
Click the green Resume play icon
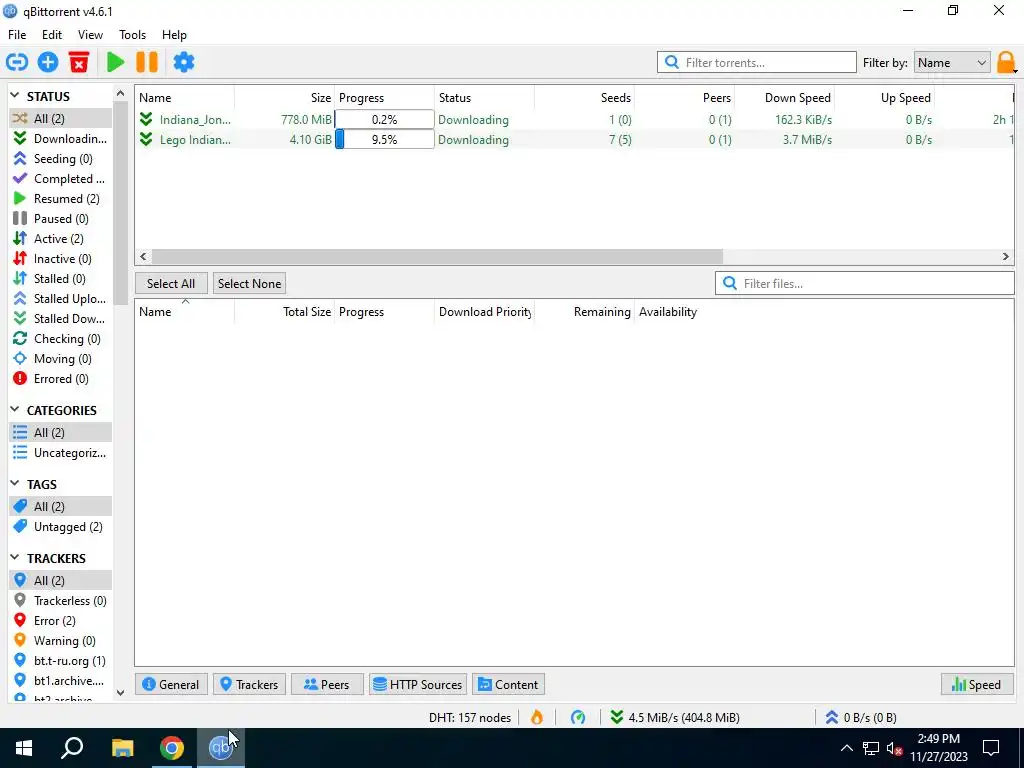(116, 62)
